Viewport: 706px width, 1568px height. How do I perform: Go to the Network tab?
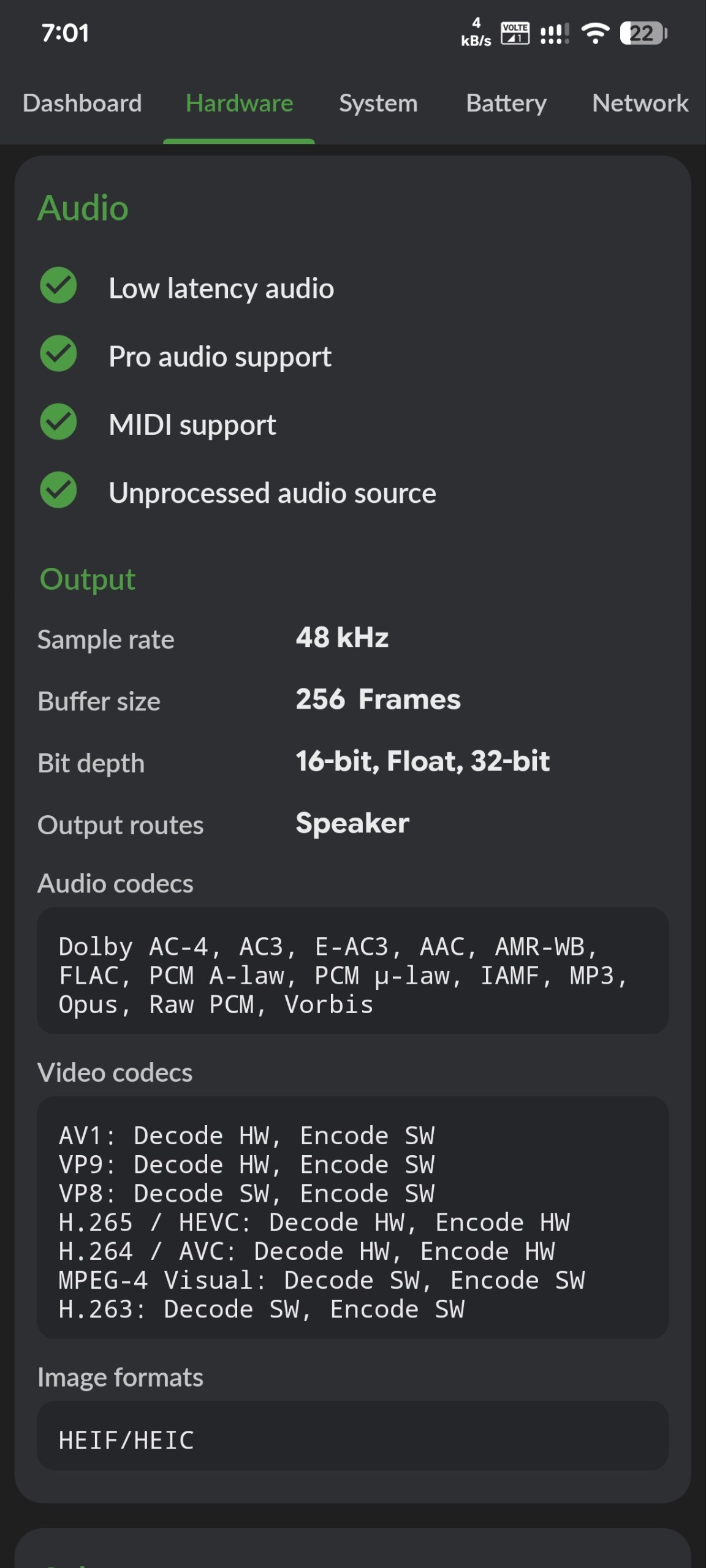click(x=640, y=103)
